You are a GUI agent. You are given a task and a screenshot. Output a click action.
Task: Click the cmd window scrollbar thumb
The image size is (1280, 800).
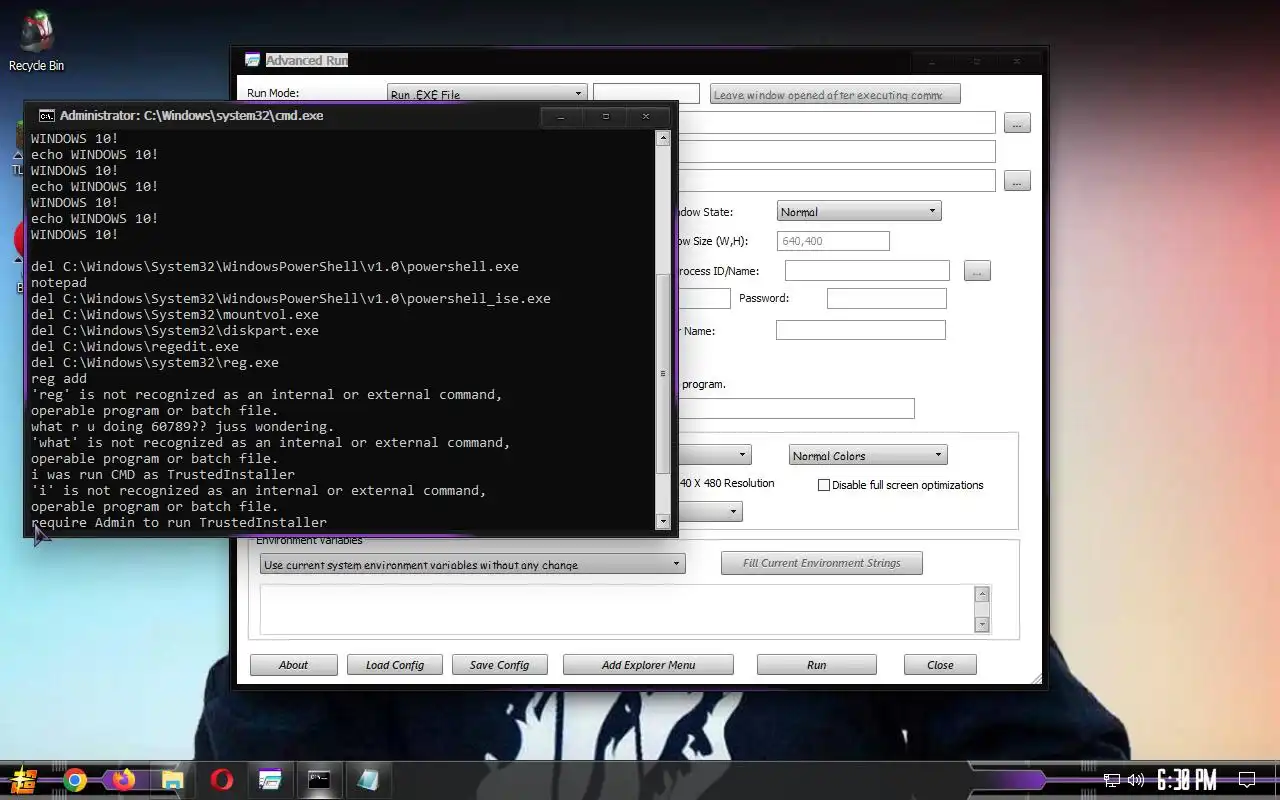pos(662,372)
